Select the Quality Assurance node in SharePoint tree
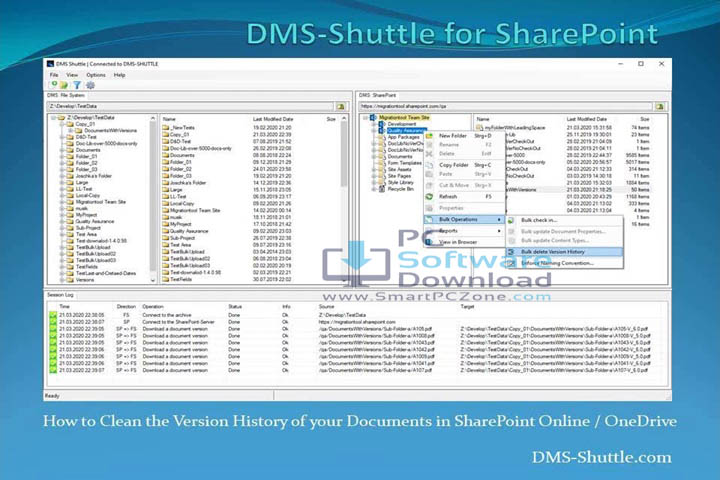 pos(406,130)
